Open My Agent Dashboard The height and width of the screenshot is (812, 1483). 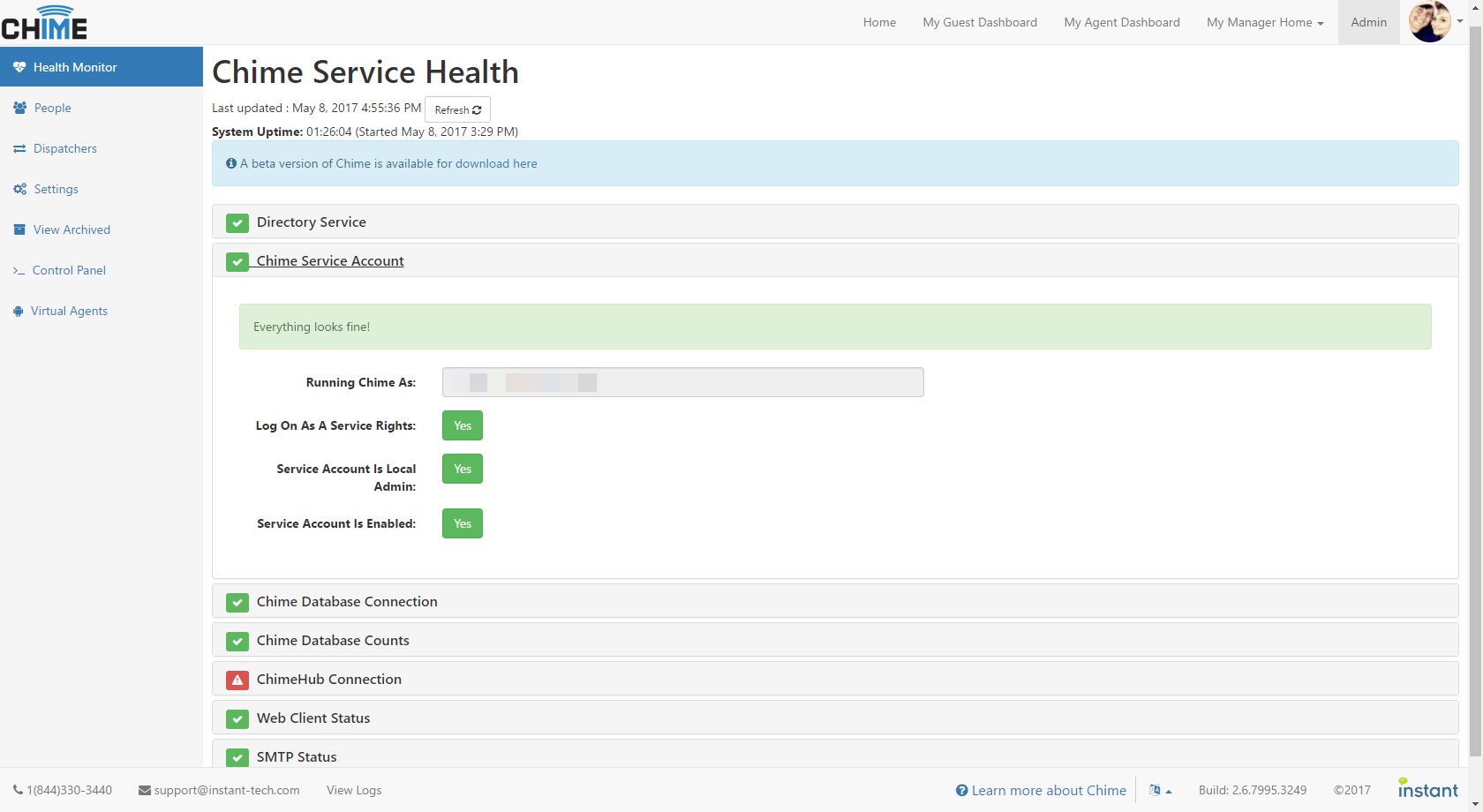(1122, 22)
